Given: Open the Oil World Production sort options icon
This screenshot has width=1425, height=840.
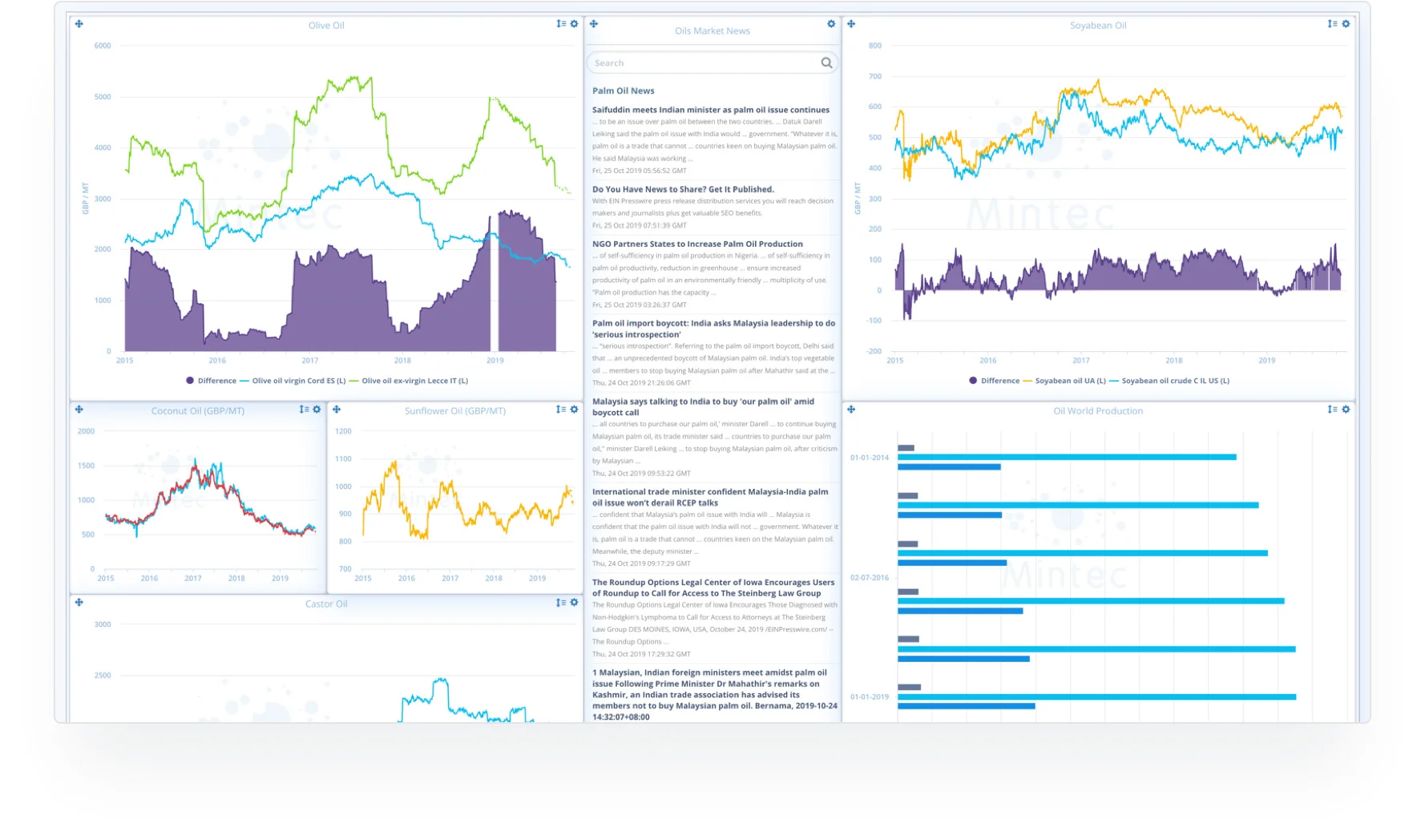Looking at the screenshot, I should (1332, 410).
